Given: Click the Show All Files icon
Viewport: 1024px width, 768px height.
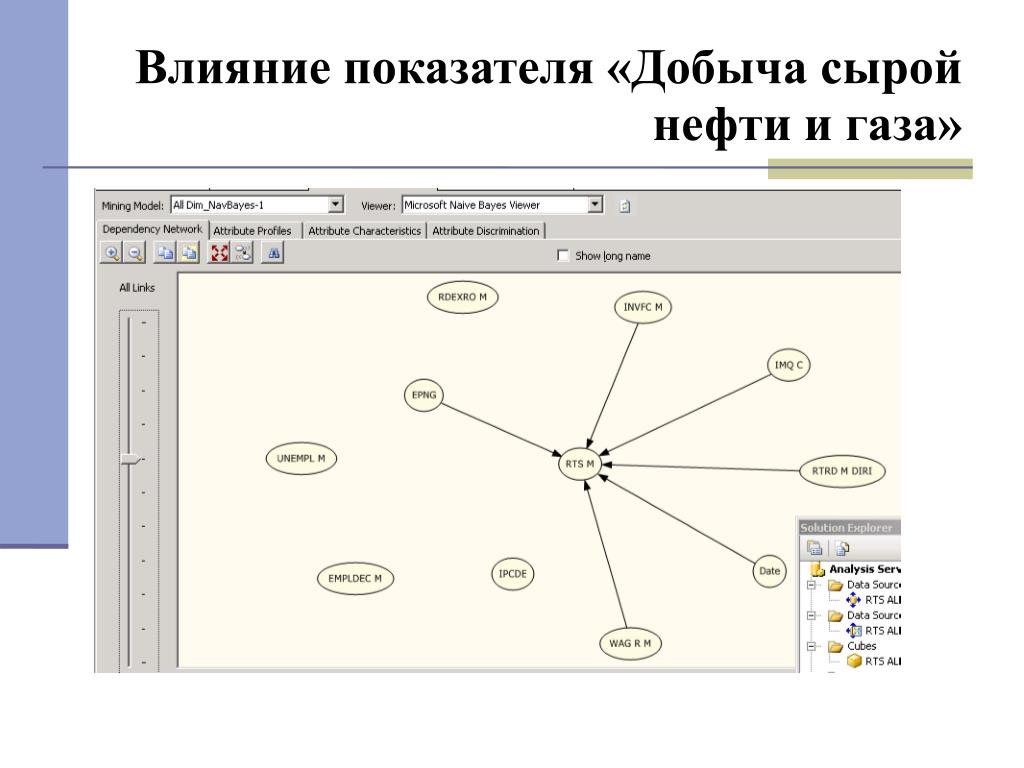Looking at the screenshot, I should (x=842, y=548).
